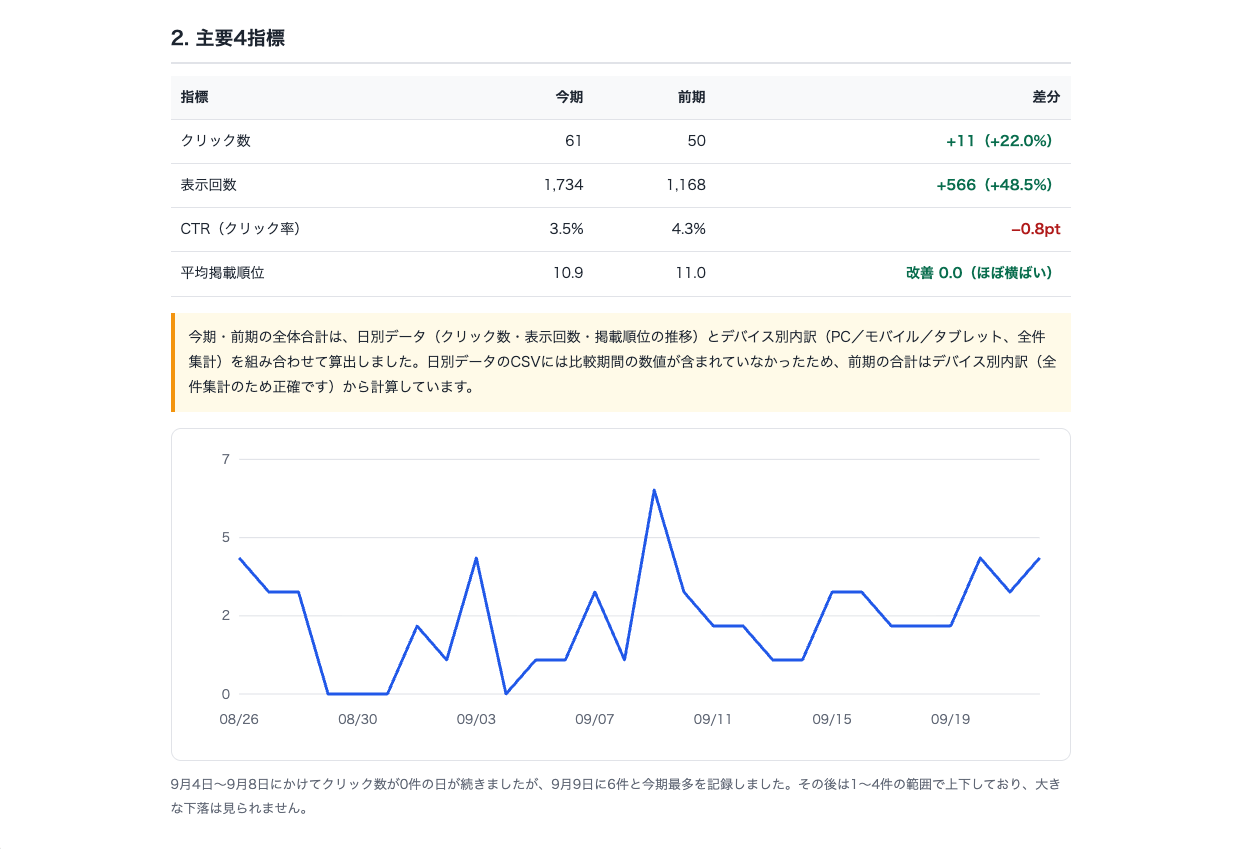
Task: Click the x-axis date "09/19"
Action: [x=950, y=719]
